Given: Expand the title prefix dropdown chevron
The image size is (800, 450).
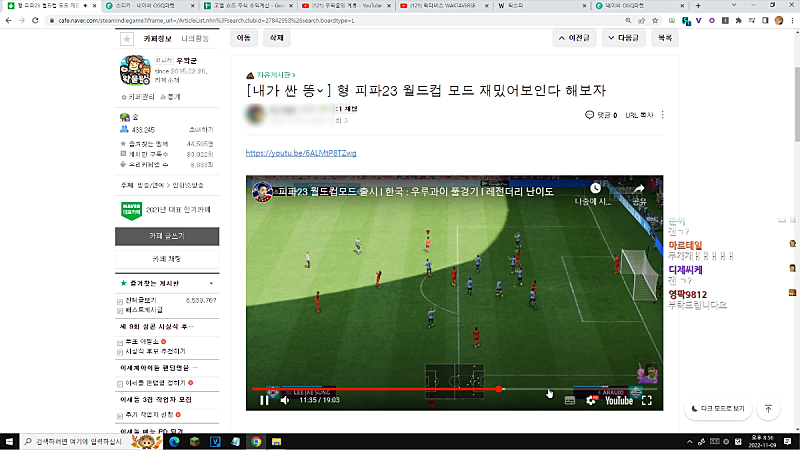Looking at the screenshot, I should [x=320, y=91].
